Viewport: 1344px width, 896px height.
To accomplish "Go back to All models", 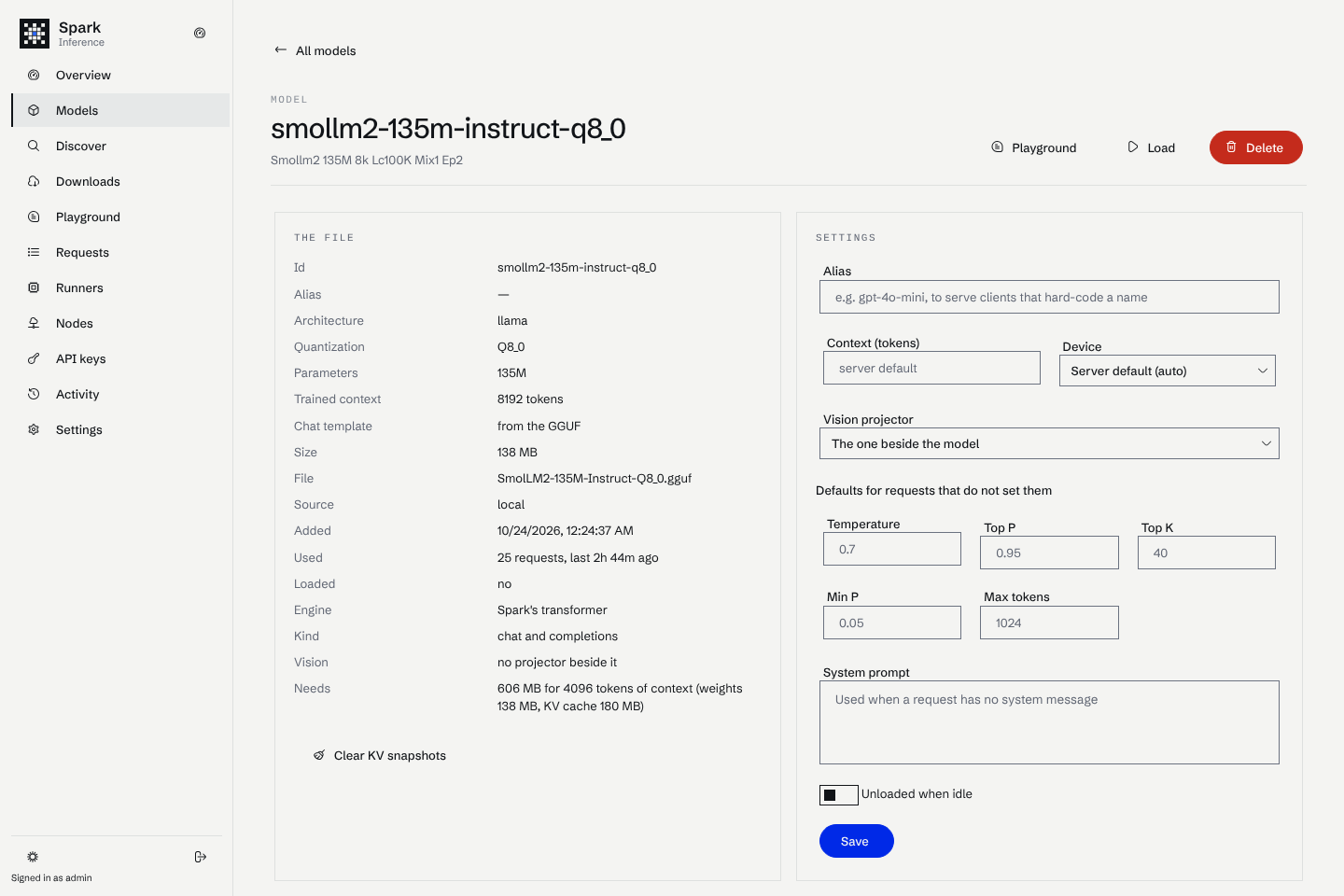I will (315, 50).
